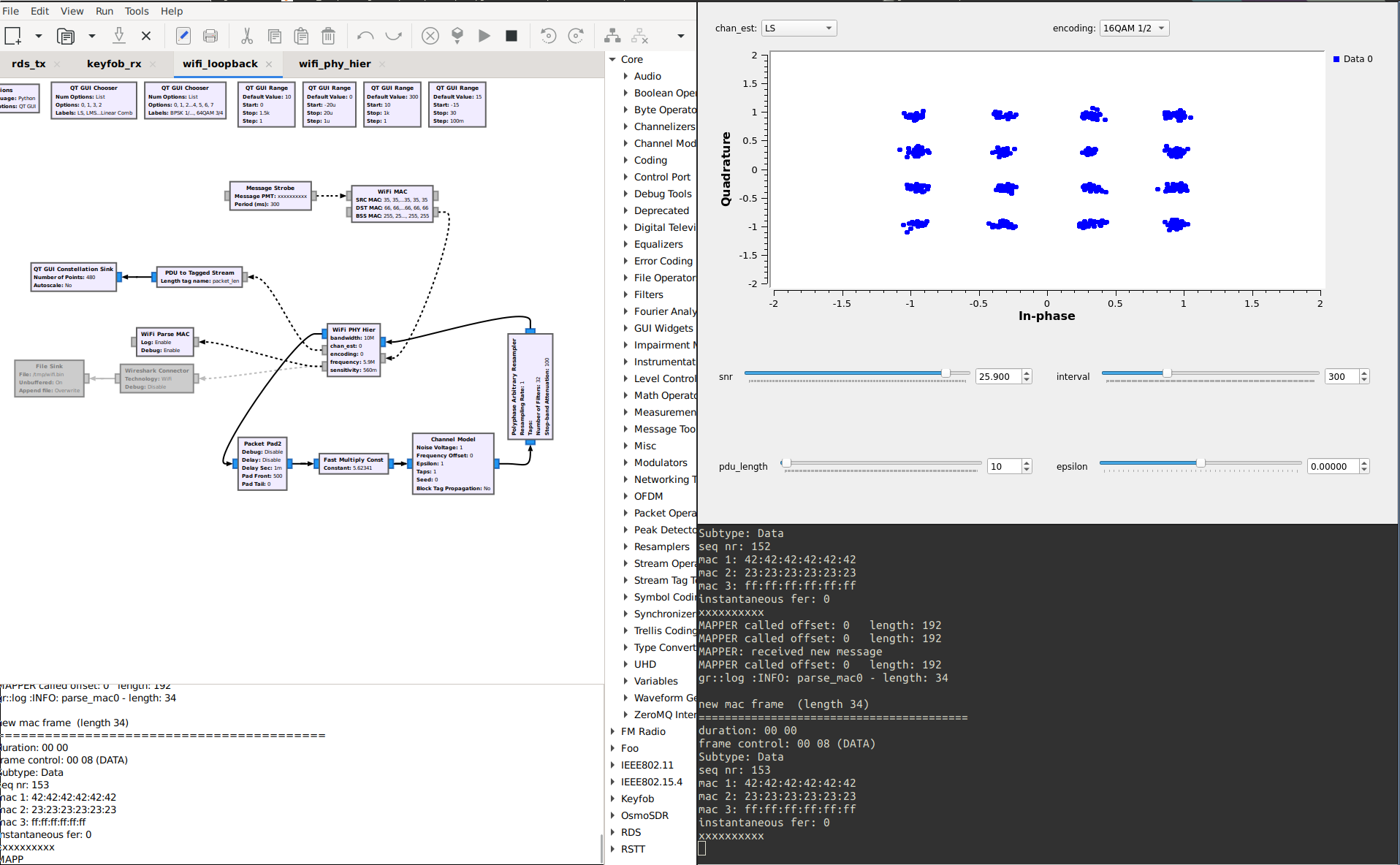Click the Delete trash can icon
This screenshot has width=1400, height=865.
pos(328,36)
